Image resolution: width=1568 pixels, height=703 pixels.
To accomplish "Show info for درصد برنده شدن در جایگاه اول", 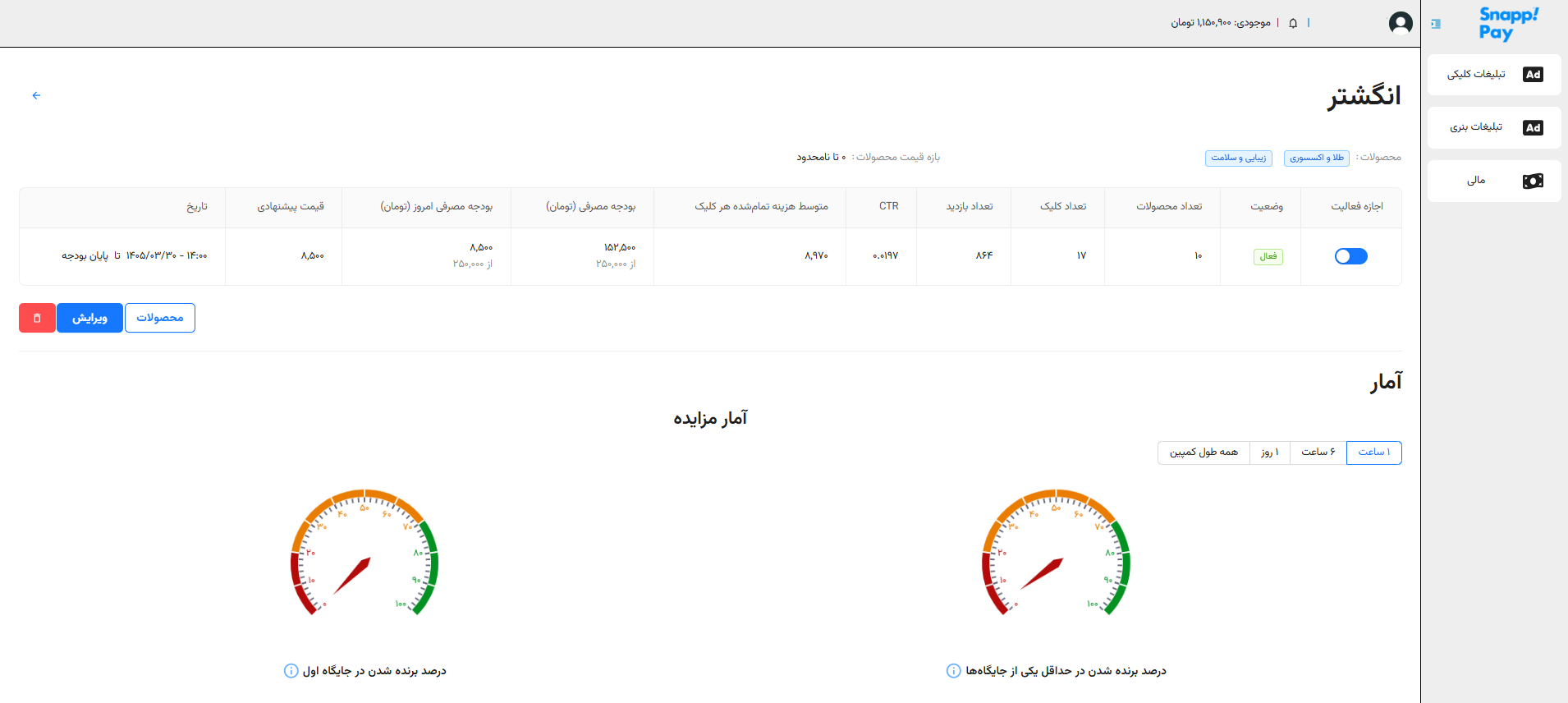I will pyautogui.click(x=291, y=671).
